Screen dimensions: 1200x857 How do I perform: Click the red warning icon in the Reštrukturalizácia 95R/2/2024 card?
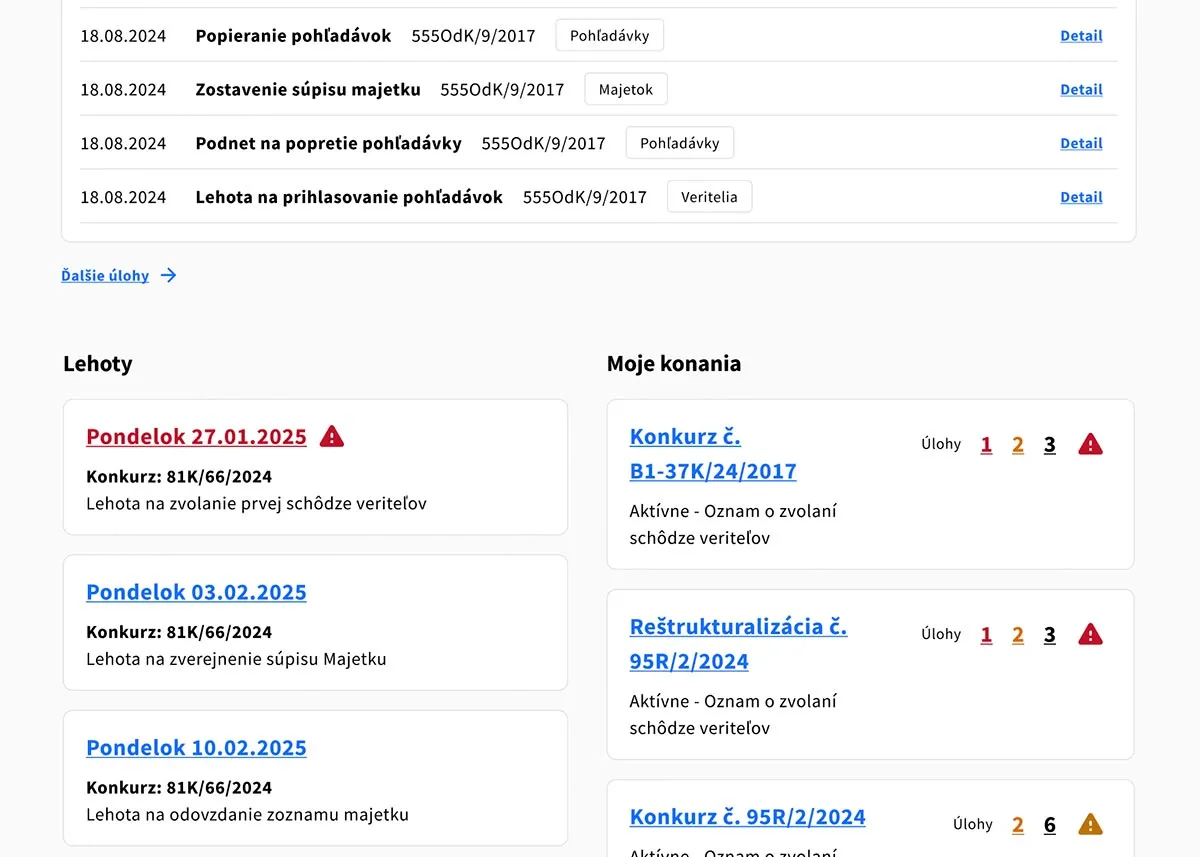click(1090, 634)
